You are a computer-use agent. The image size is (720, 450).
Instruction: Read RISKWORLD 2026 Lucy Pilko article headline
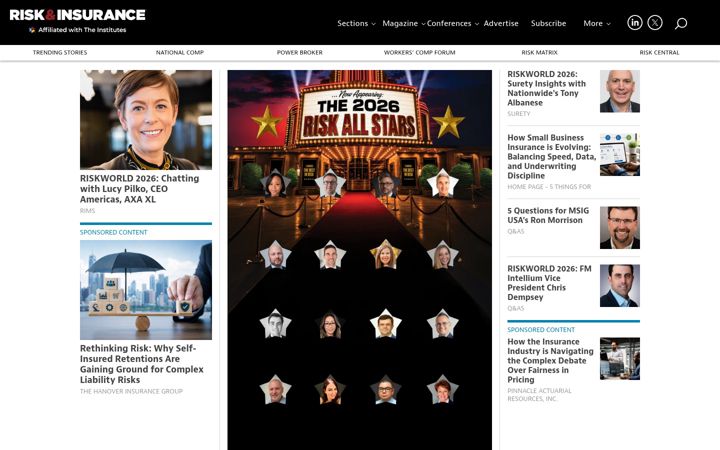coord(140,189)
